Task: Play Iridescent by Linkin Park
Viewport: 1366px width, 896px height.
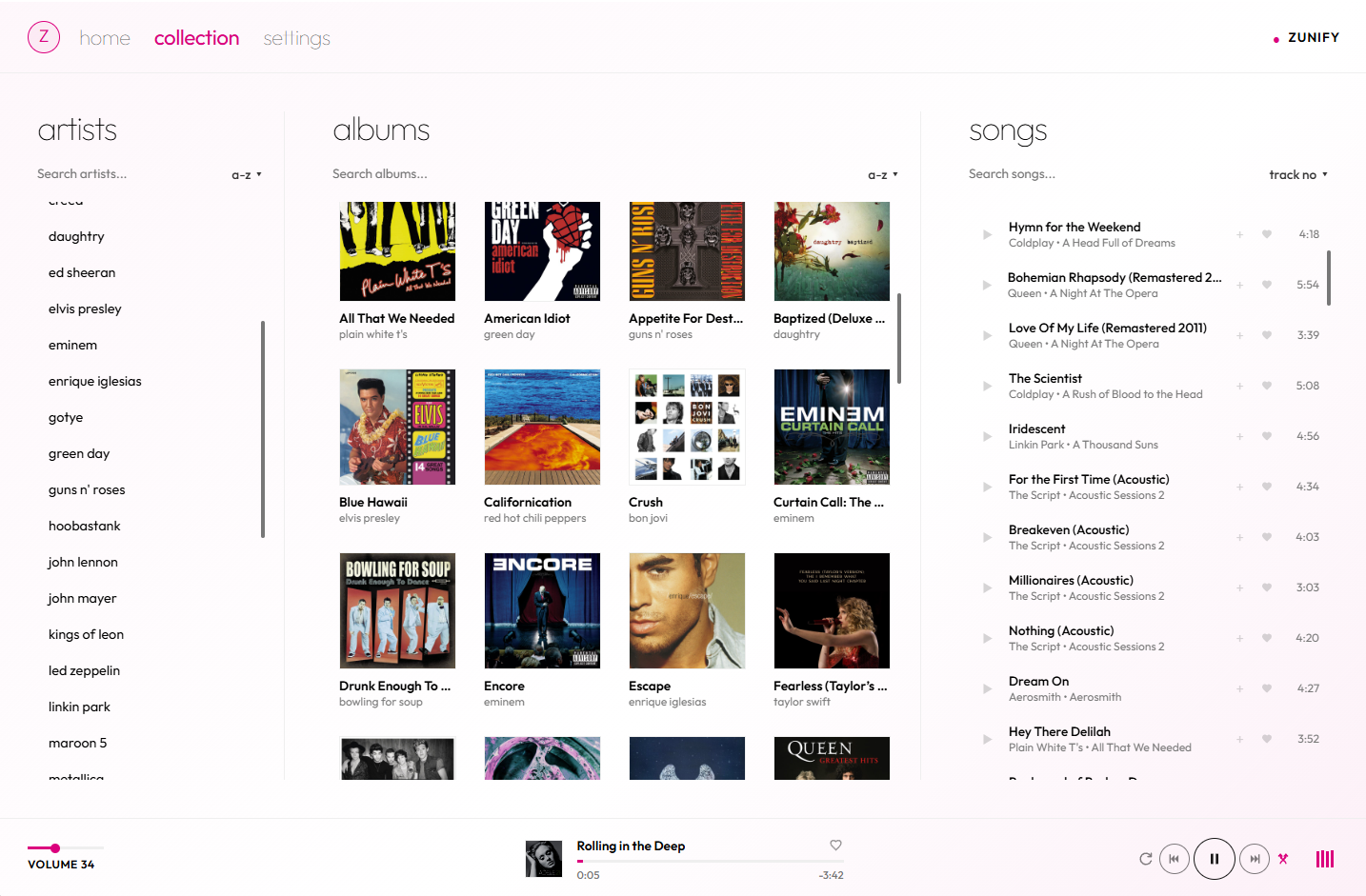Action: pyautogui.click(x=987, y=436)
